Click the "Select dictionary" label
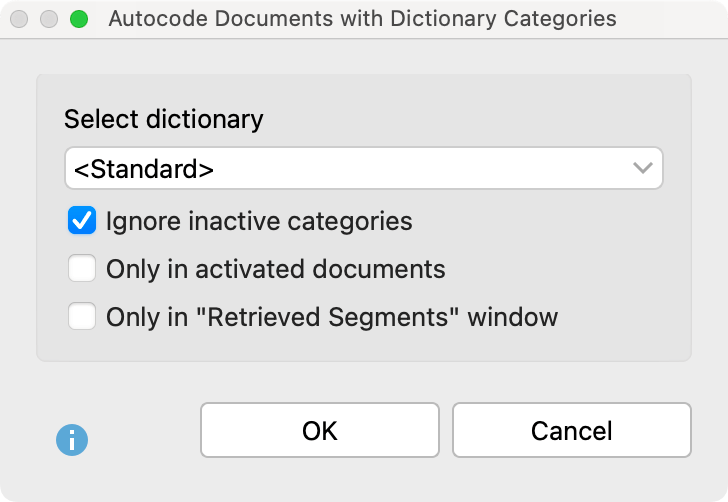Image resolution: width=728 pixels, height=502 pixels. (x=163, y=119)
